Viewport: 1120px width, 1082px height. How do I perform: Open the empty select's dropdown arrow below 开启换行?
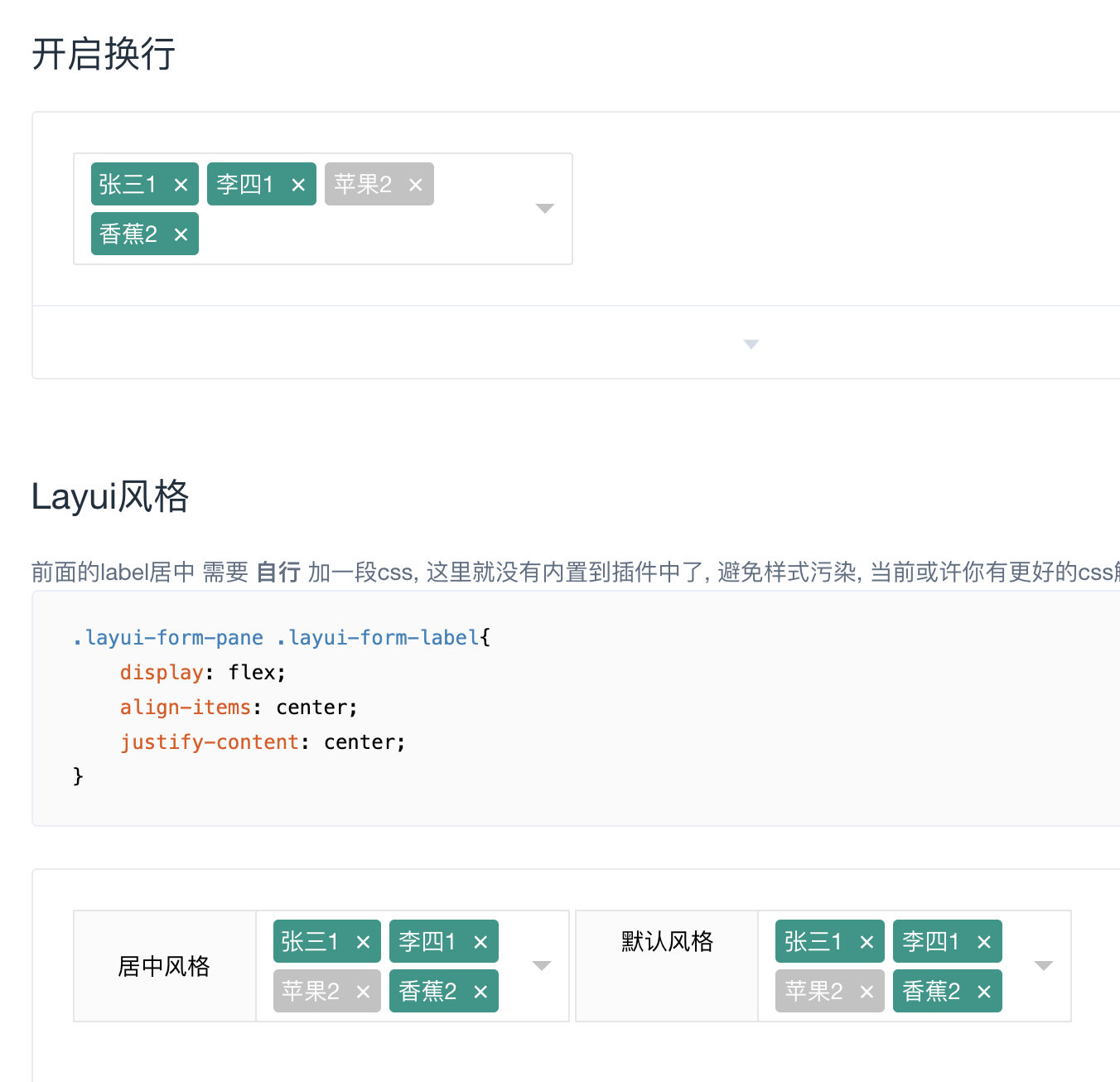click(751, 344)
